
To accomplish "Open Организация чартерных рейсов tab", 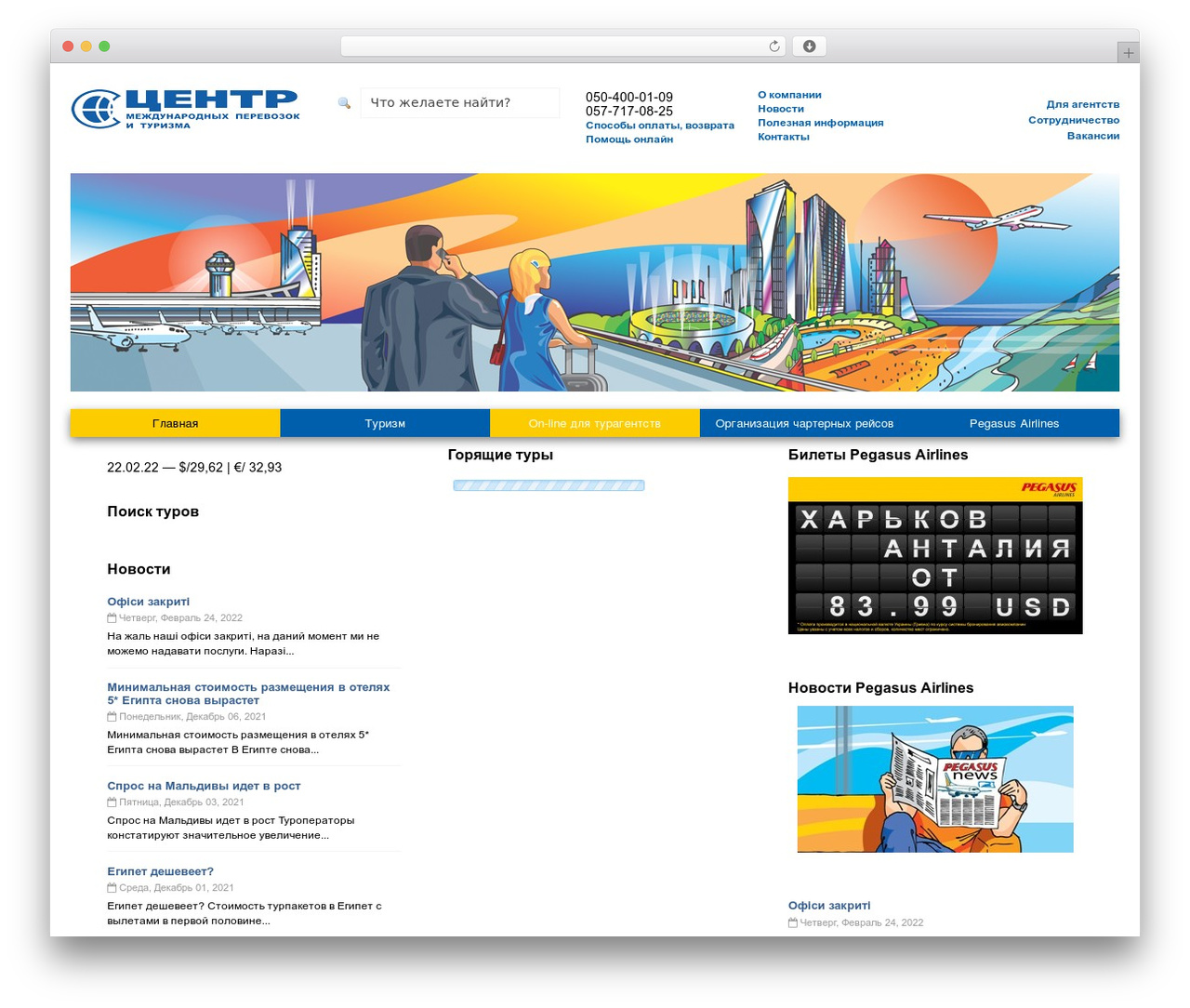I will (x=804, y=423).
